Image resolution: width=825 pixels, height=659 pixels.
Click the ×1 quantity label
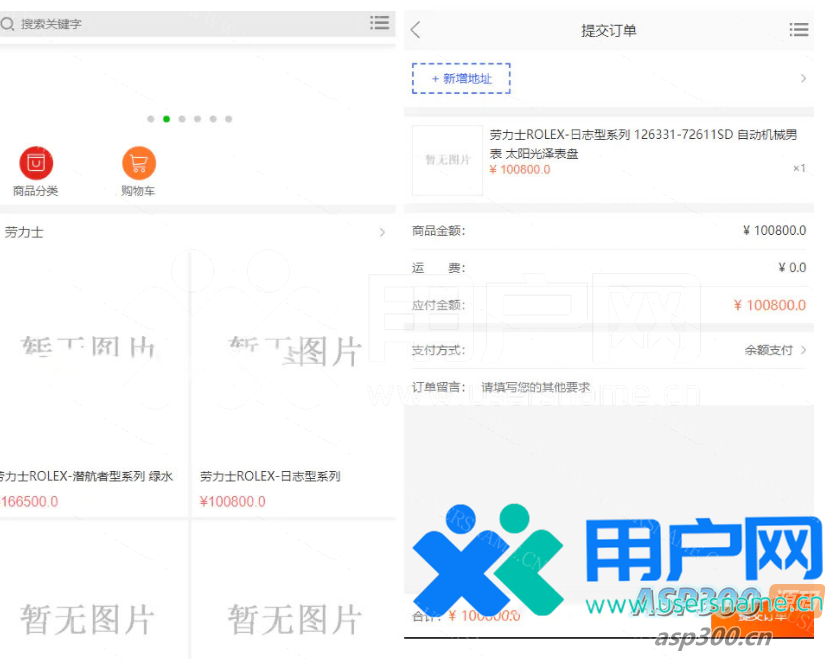pyautogui.click(x=799, y=168)
